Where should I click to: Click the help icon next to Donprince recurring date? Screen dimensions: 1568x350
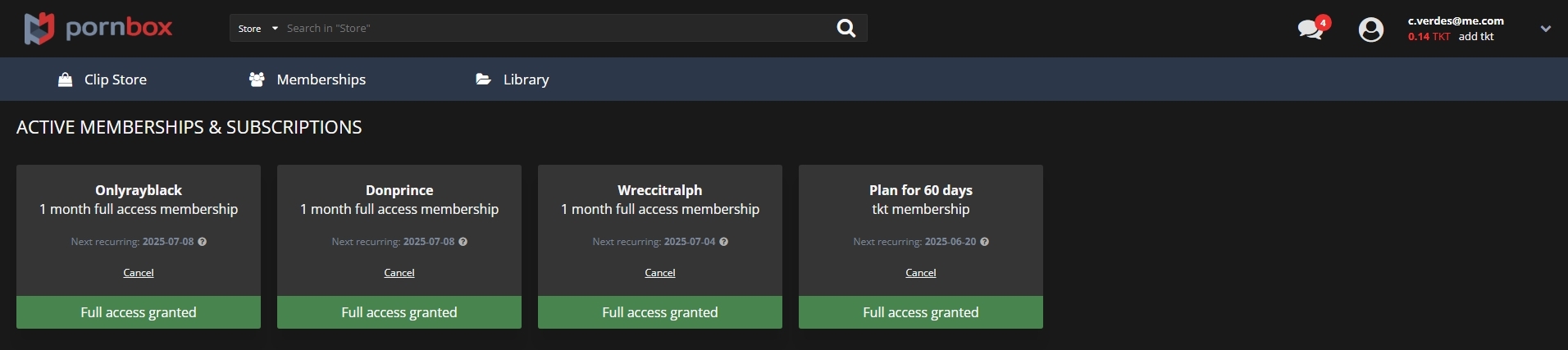coord(463,242)
